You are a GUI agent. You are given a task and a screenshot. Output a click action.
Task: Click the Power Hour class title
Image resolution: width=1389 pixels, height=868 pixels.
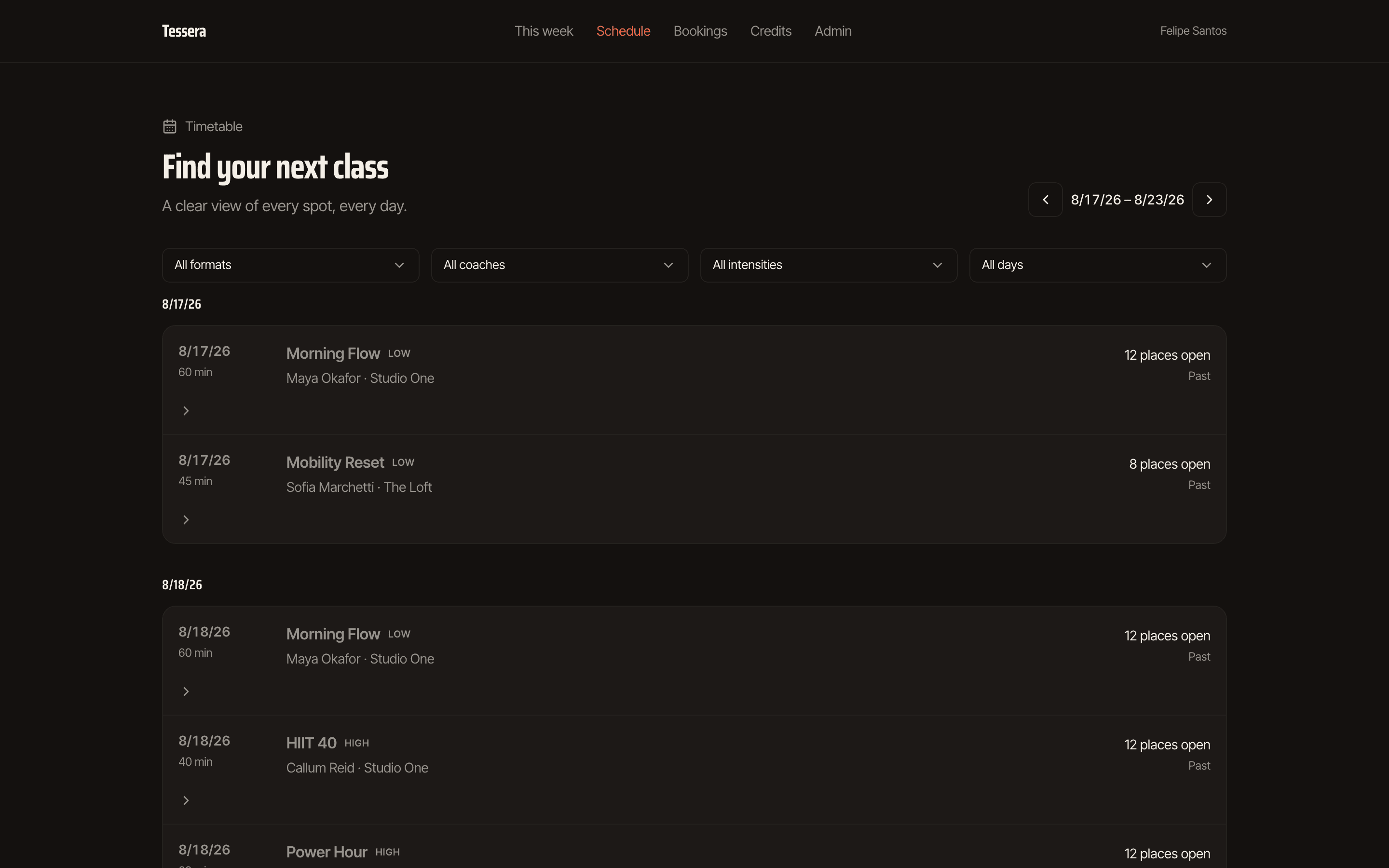[327, 852]
